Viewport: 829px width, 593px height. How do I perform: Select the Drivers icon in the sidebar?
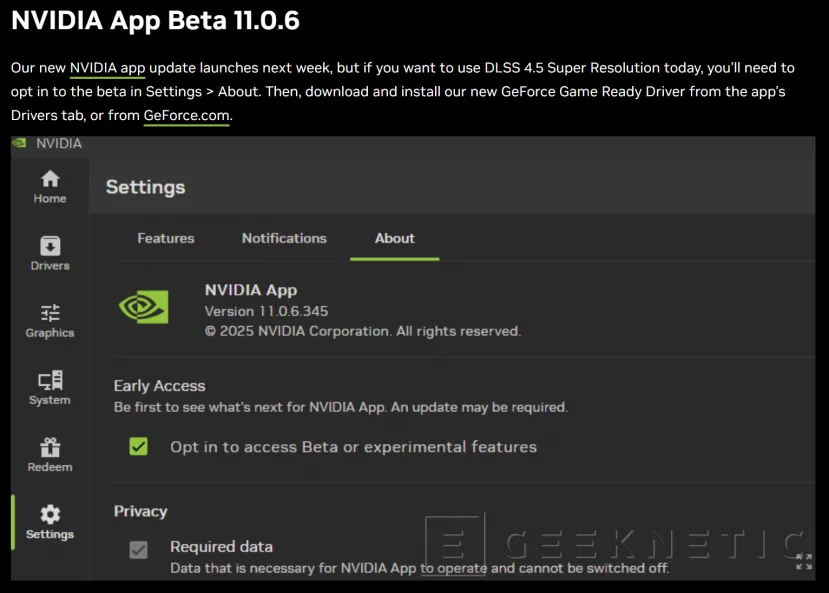pyautogui.click(x=49, y=253)
